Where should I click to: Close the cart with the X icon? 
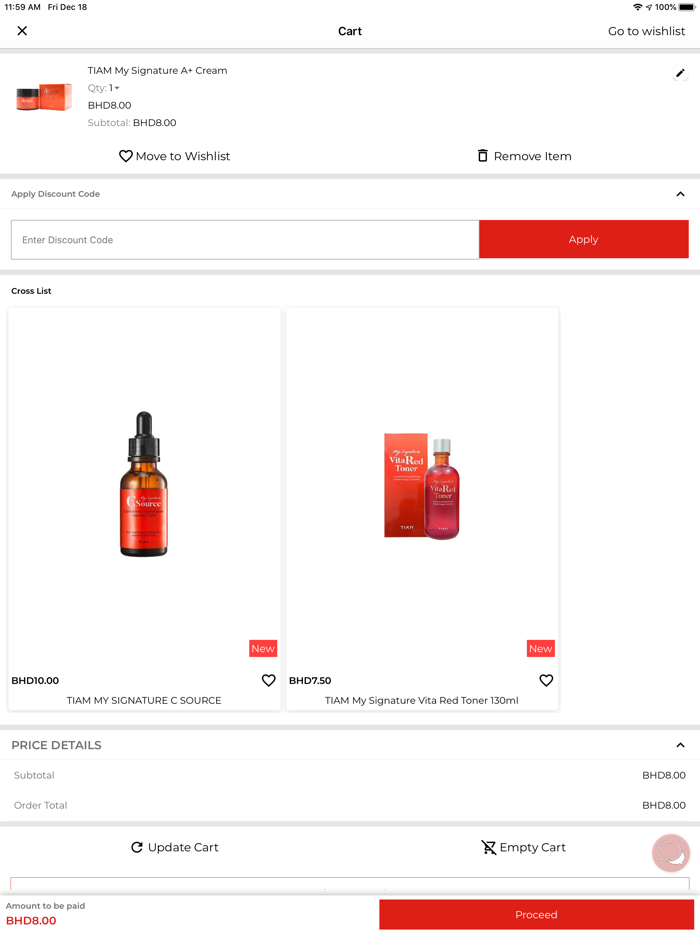pos(22,31)
